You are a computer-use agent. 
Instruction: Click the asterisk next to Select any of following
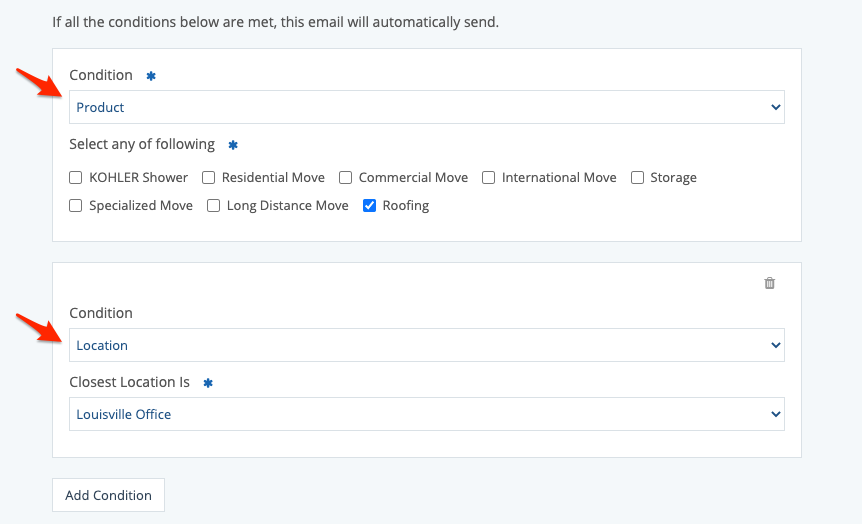point(233,145)
